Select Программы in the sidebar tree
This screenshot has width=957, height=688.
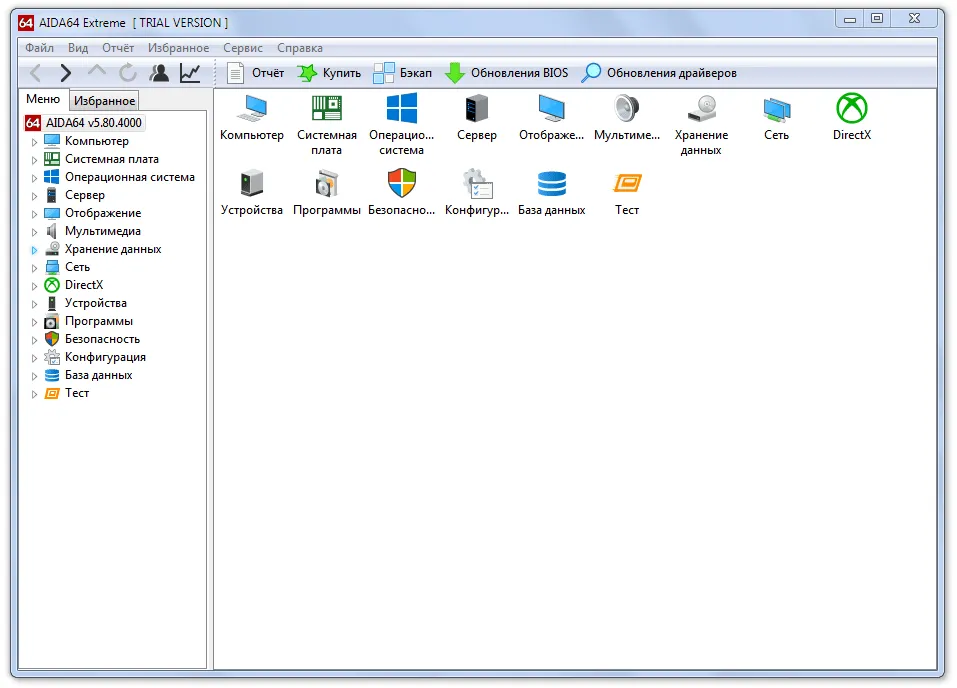pyautogui.click(x=98, y=321)
